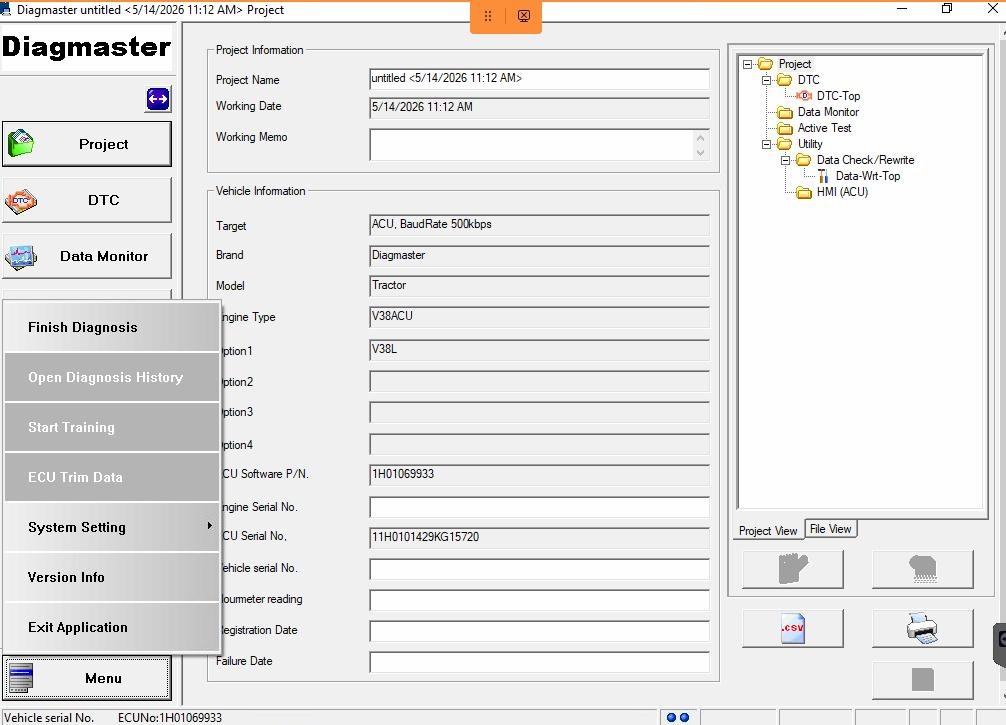Select the Data-Wrt-Top tool item icon

823,176
